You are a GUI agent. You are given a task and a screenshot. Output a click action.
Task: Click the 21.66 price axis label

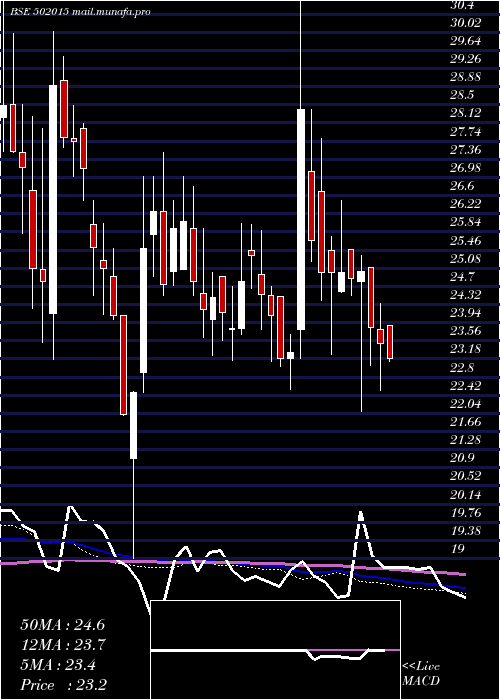[x=465, y=421]
